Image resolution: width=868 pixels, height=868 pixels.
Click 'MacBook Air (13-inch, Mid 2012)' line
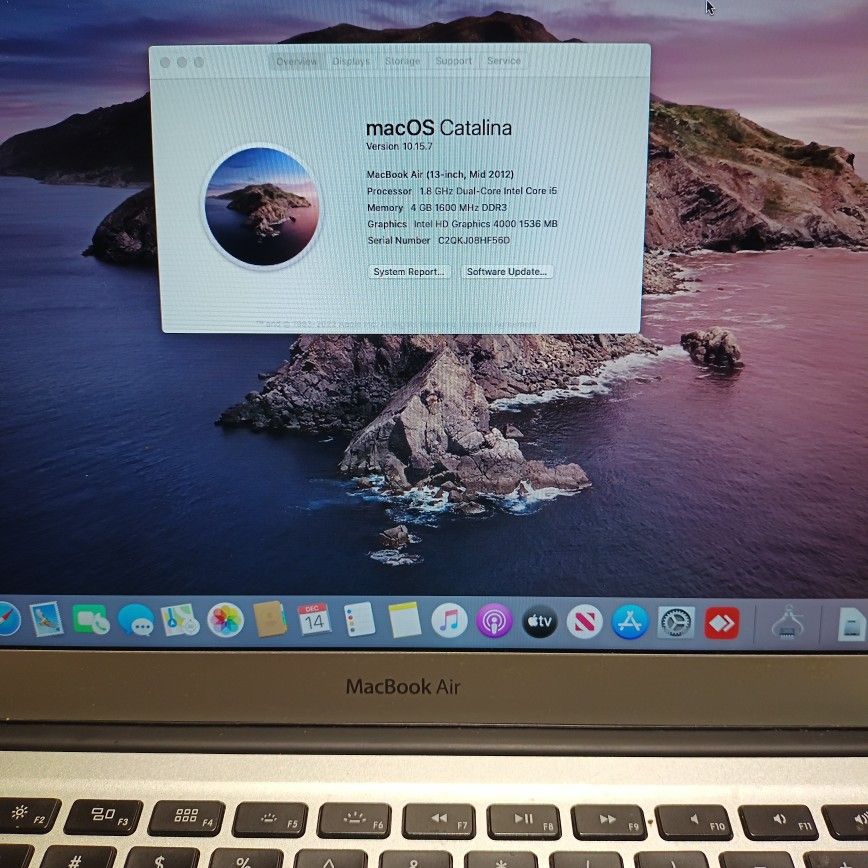coord(440,174)
